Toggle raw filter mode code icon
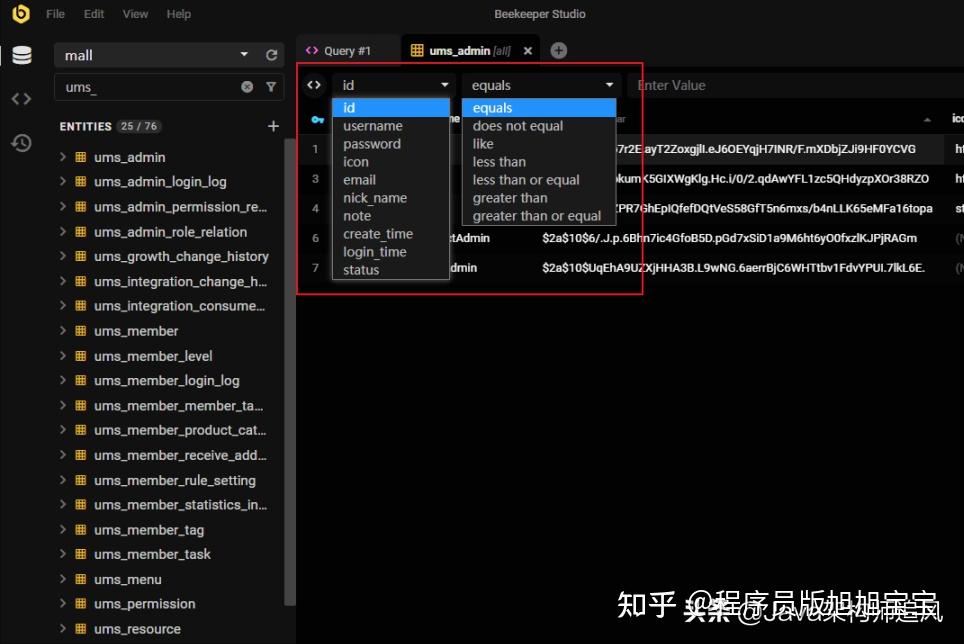 click(x=314, y=85)
